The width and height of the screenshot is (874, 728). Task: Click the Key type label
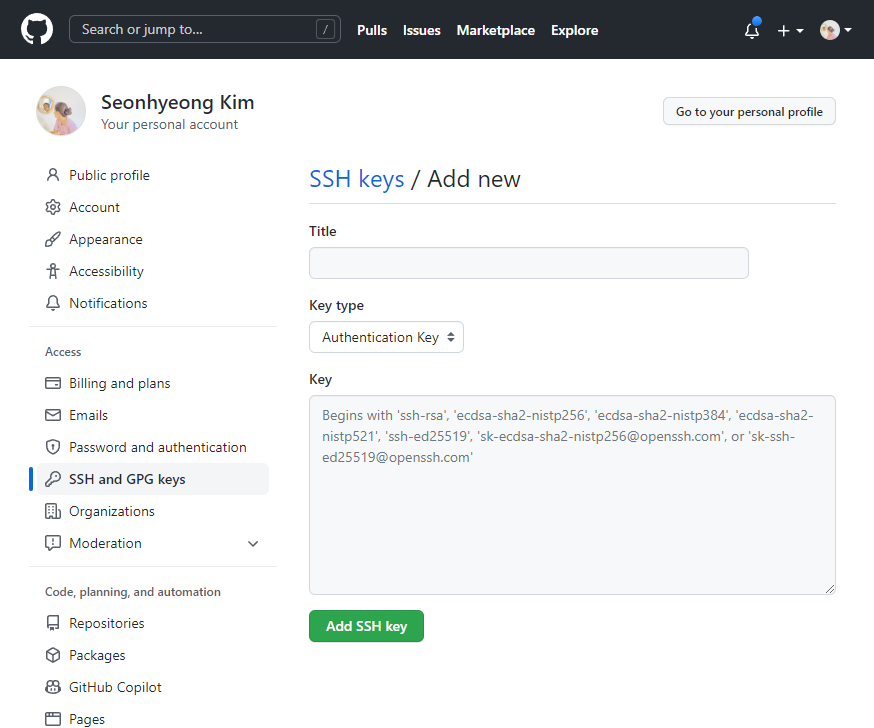[x=336, y=305]
